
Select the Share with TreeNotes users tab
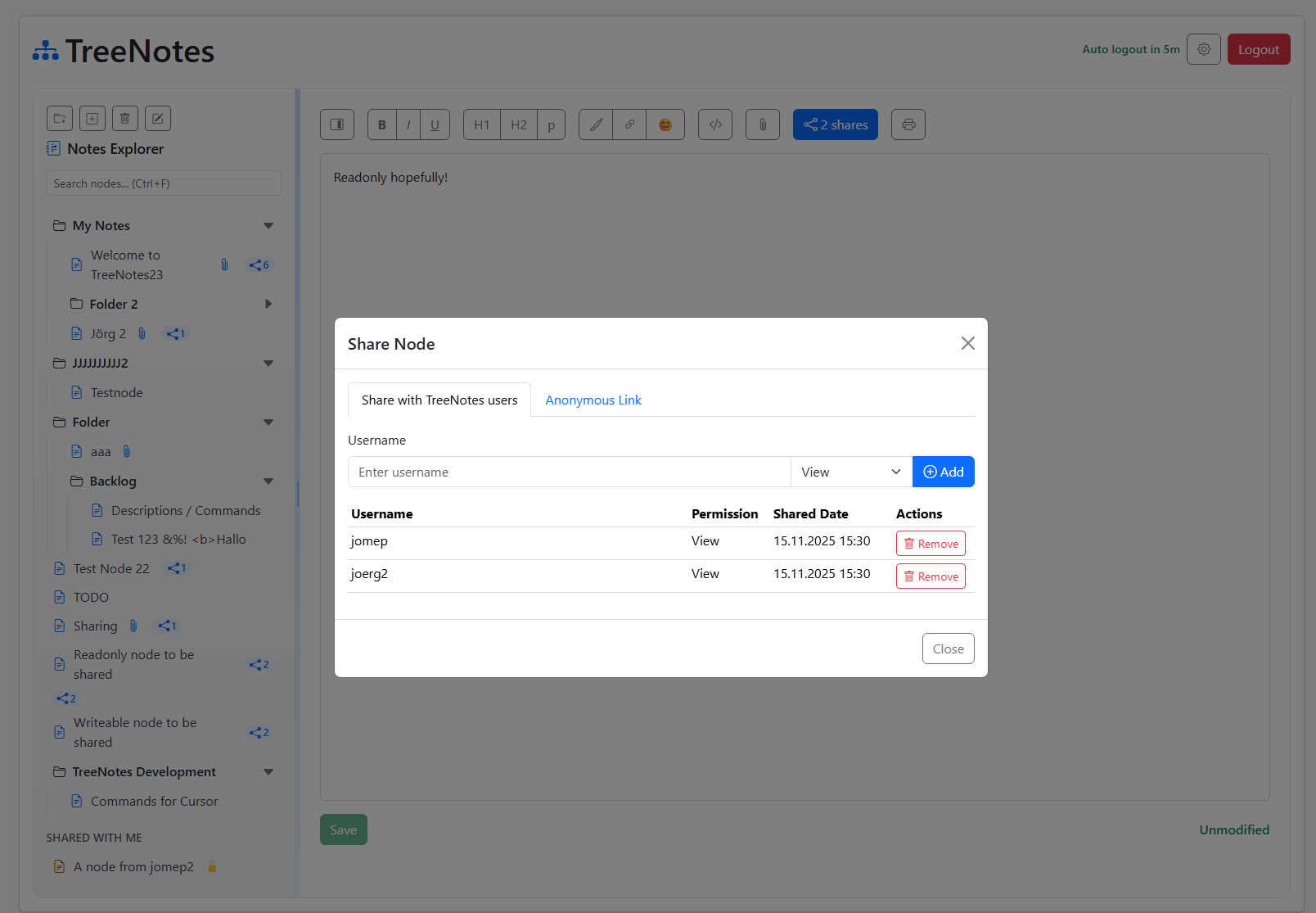pos(439,400)
